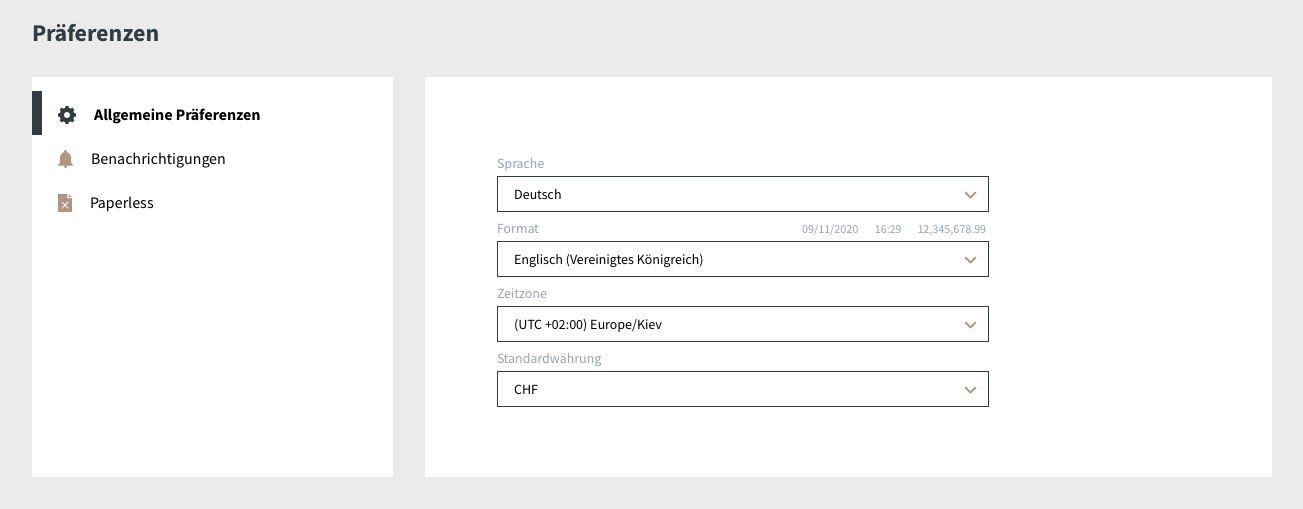
Task: Click the Präferenzen page heading
Action: (95, 33)
